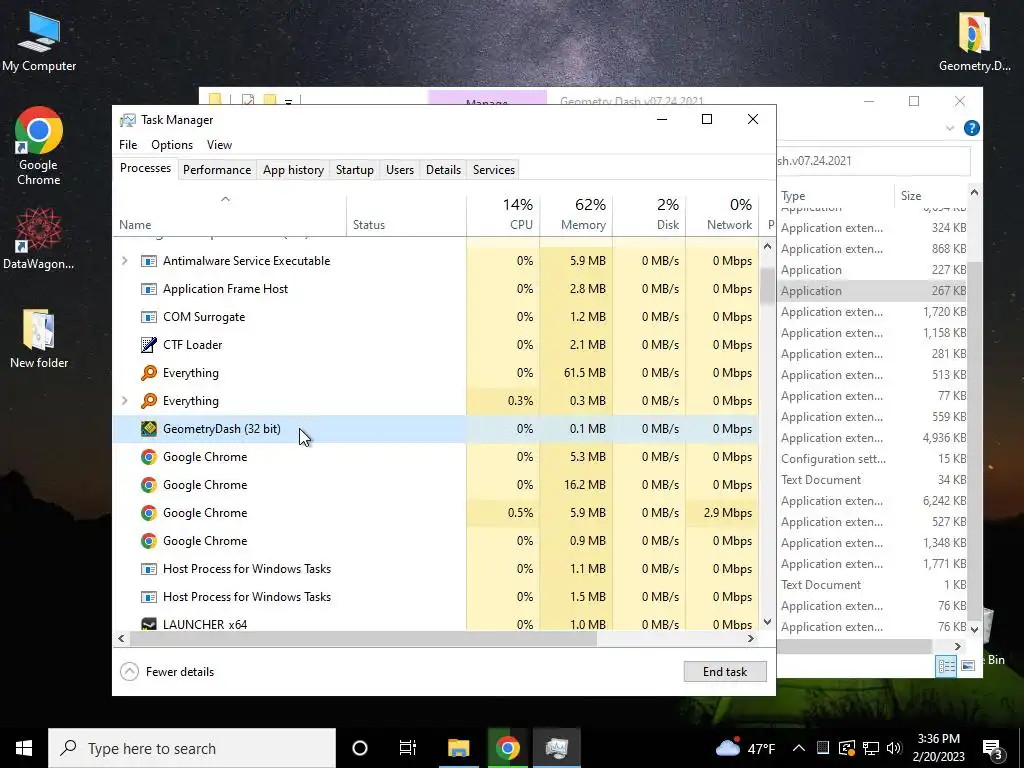Click the taskbar search box
1024x768 pixels.
191,748
